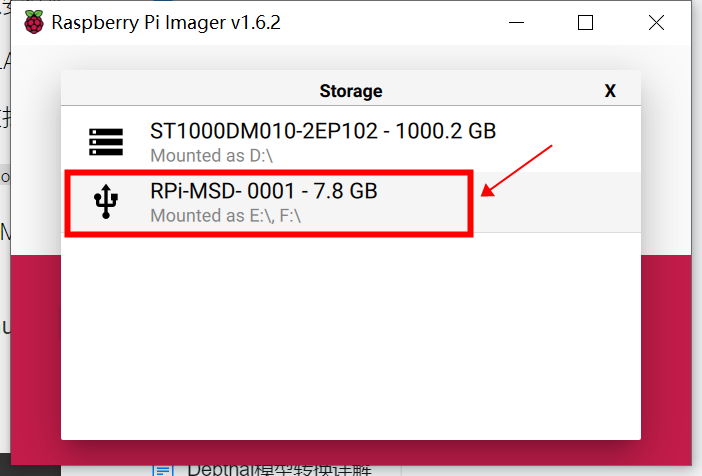Click the blue document icon at bottom

click(163, 468)
